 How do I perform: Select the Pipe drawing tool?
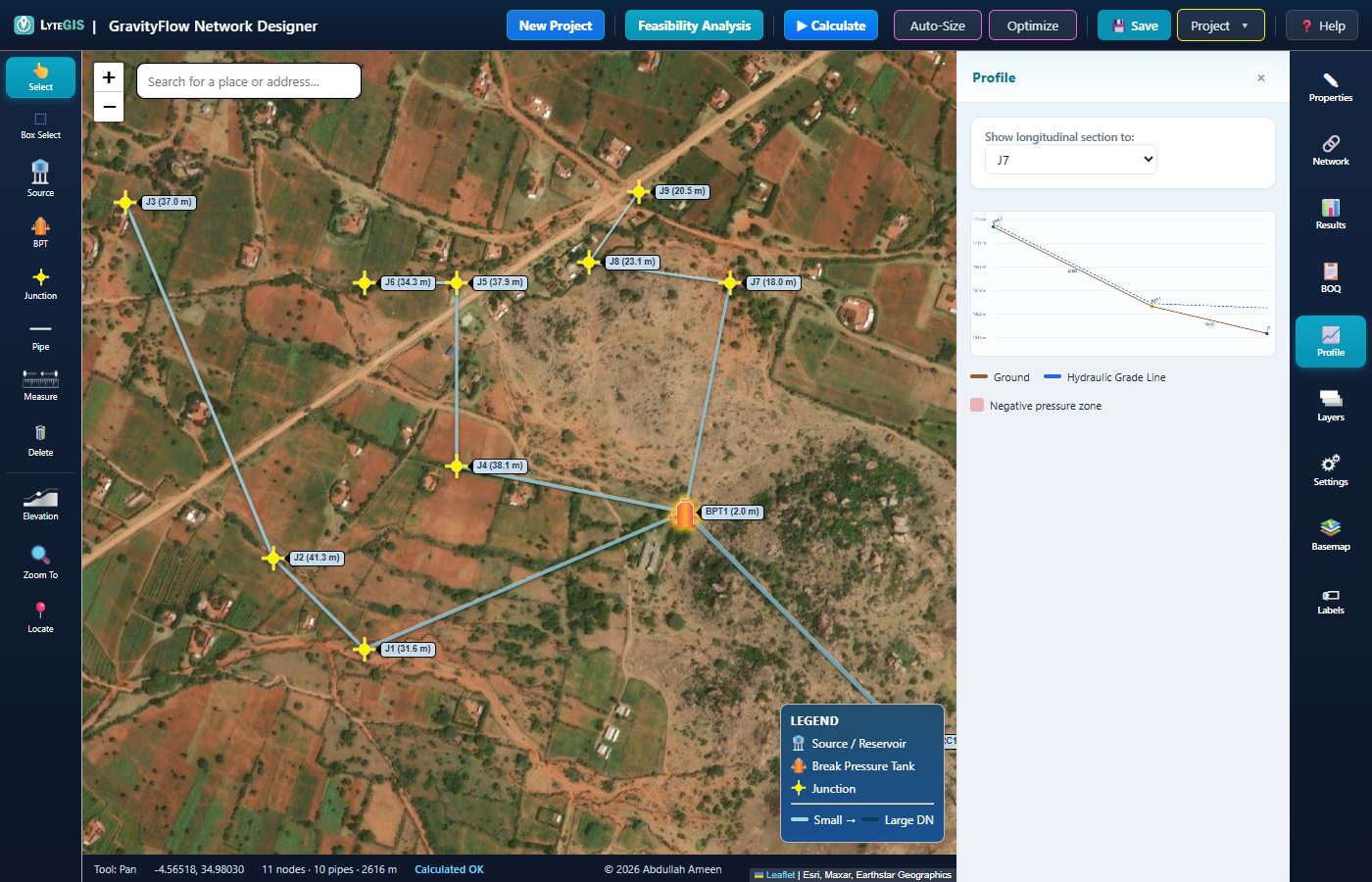[x=40, y=336]
